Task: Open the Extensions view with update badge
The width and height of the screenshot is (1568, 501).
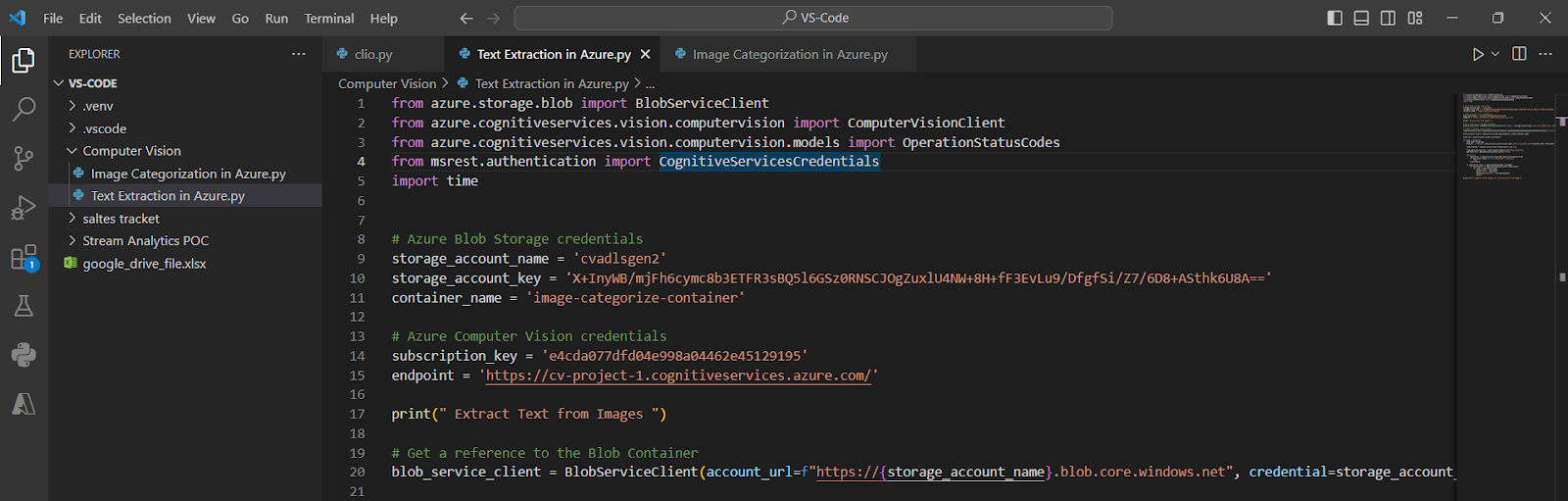Action: click(x=24, y=258)
